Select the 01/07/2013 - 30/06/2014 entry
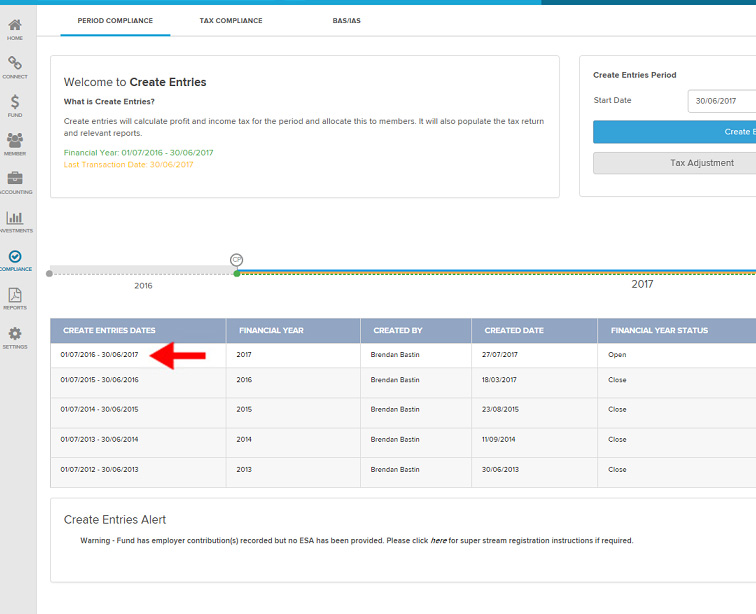This screenshot has width=756, height=614. [x=99, y=439]
